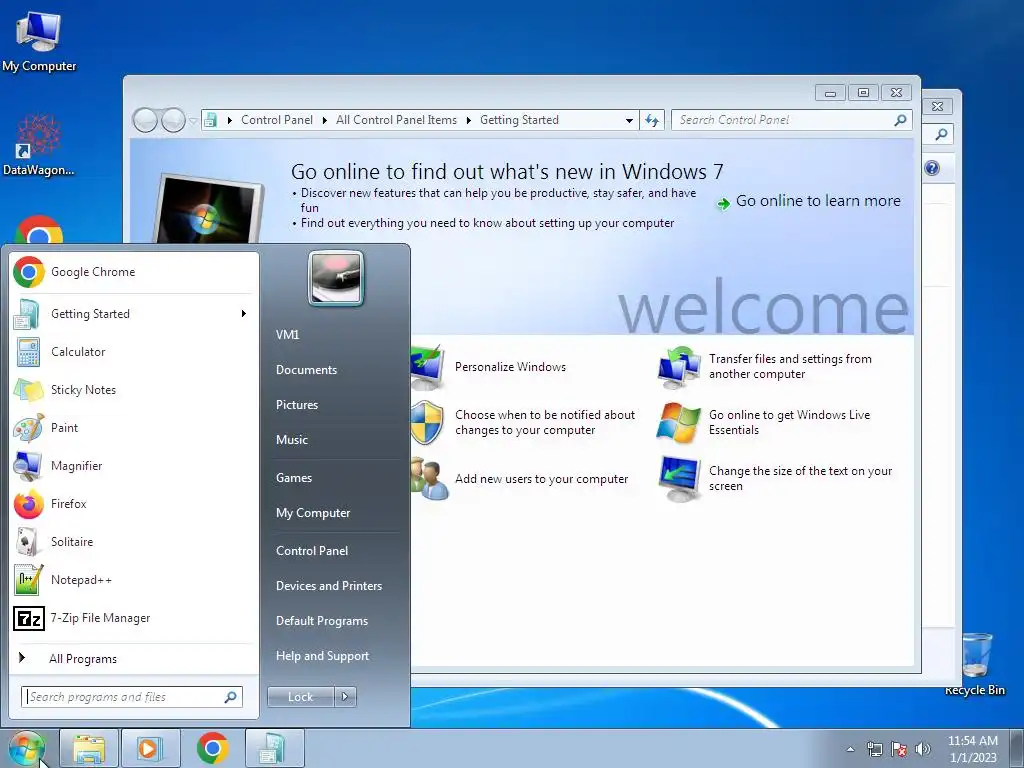
Task: Click All Control Panel Items breadcrumb
Action: pos(396,120)
